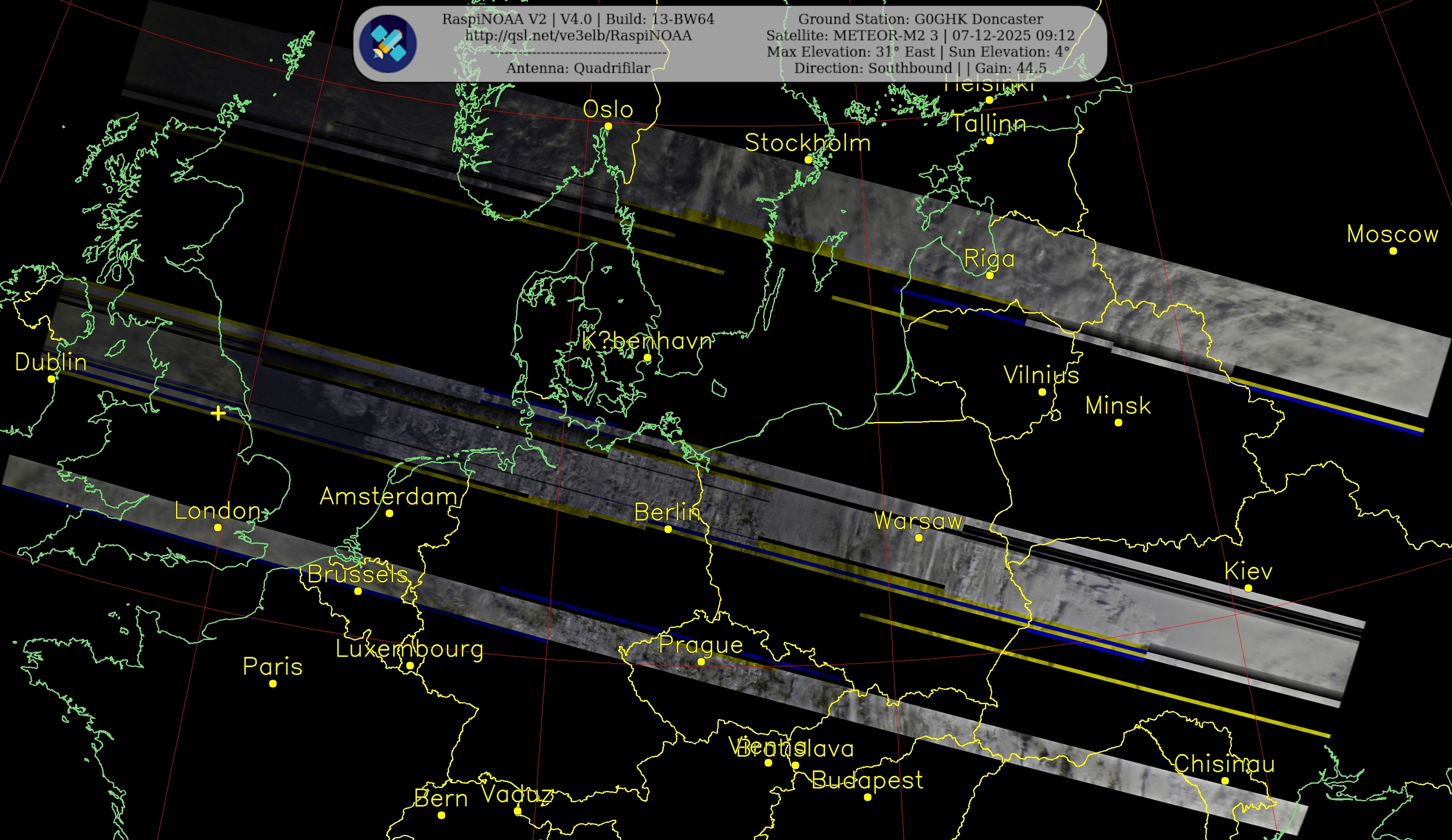Click the yellow plus ground station marker
Image resolution: width=1452 pixels, height=840 pixels.
click(x=218, y=413)
